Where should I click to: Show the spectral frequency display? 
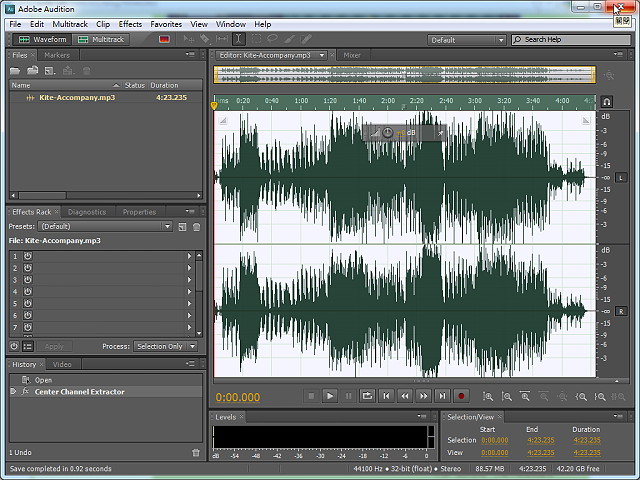[x=164, y=39]
